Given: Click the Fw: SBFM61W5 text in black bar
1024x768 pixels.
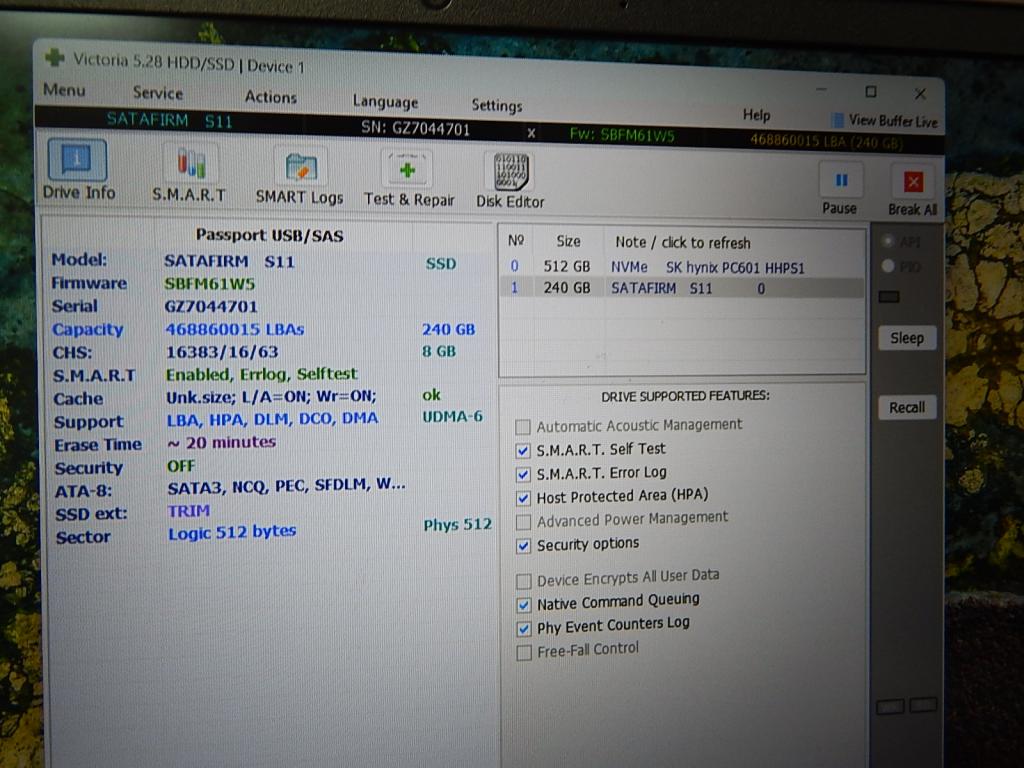Looking at the screenshot, I should 622,136.
